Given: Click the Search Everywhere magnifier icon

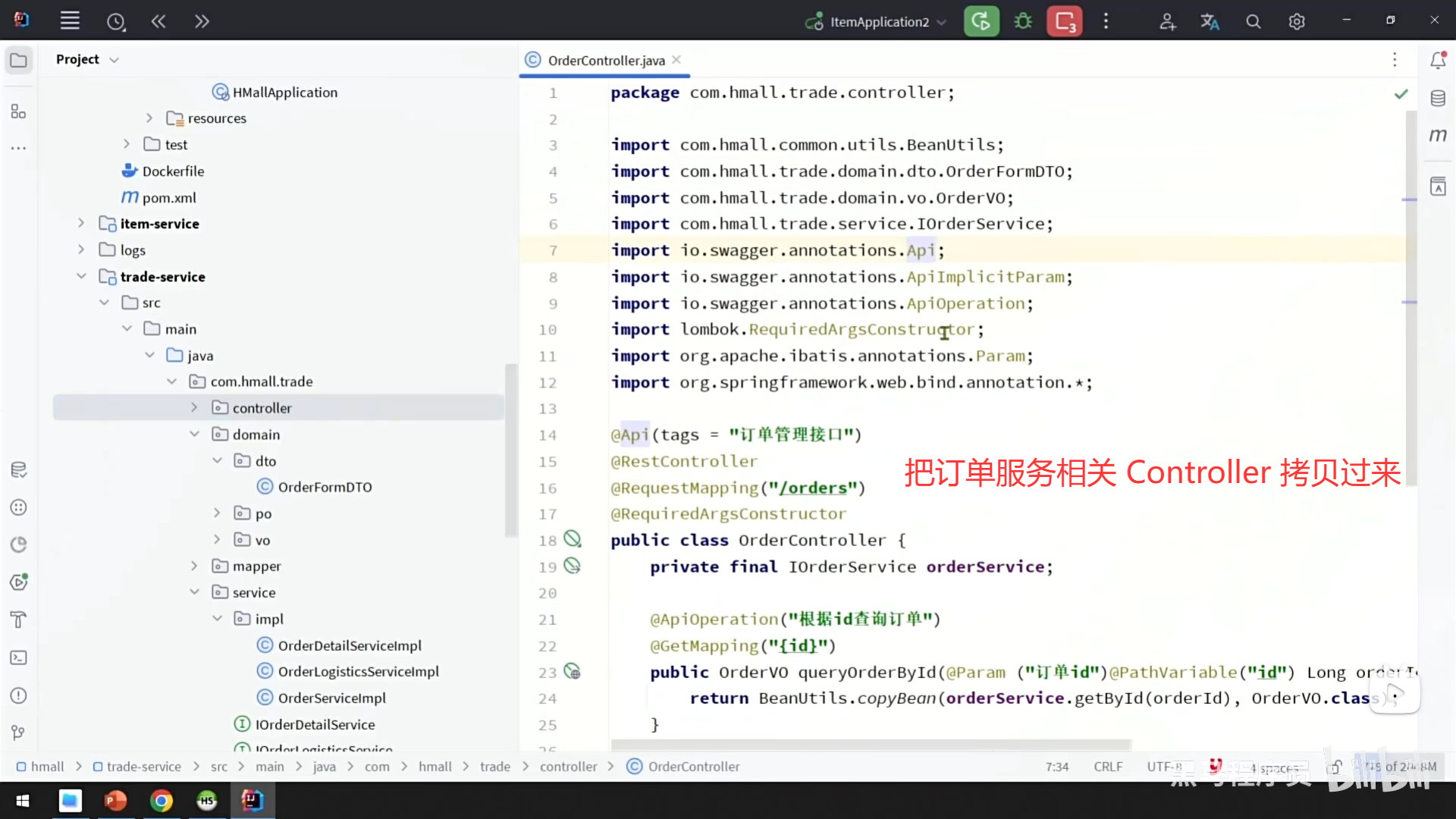Looking at the screenshot, I should [x=1254, y=21].
